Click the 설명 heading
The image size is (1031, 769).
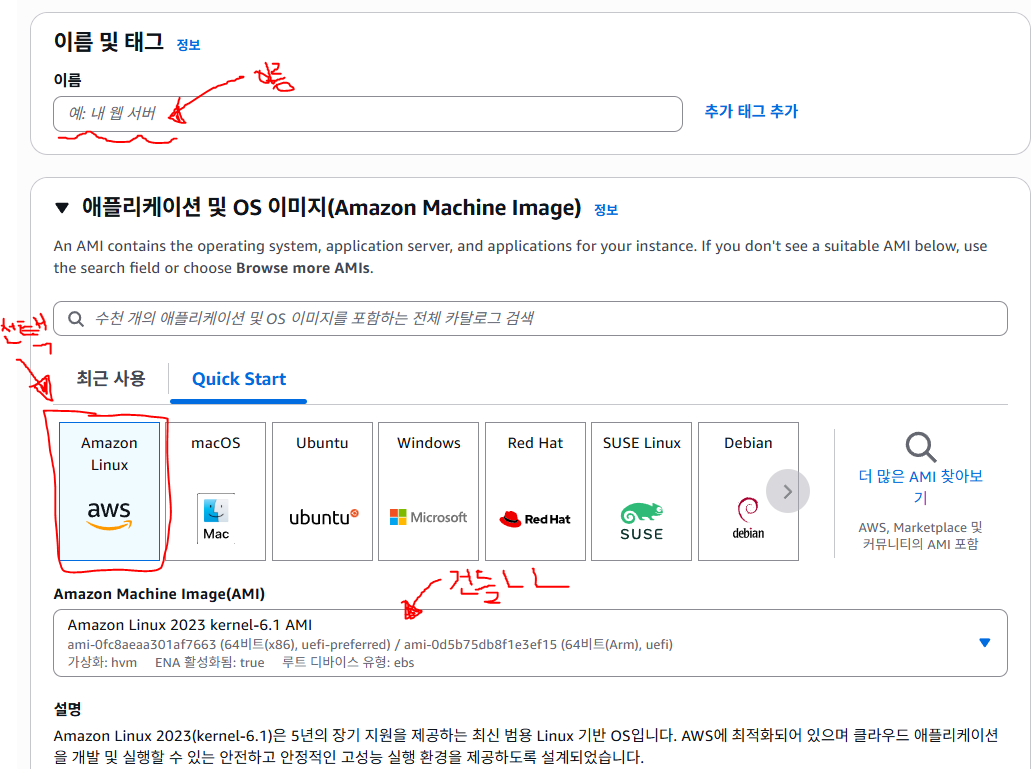(67, 709)
